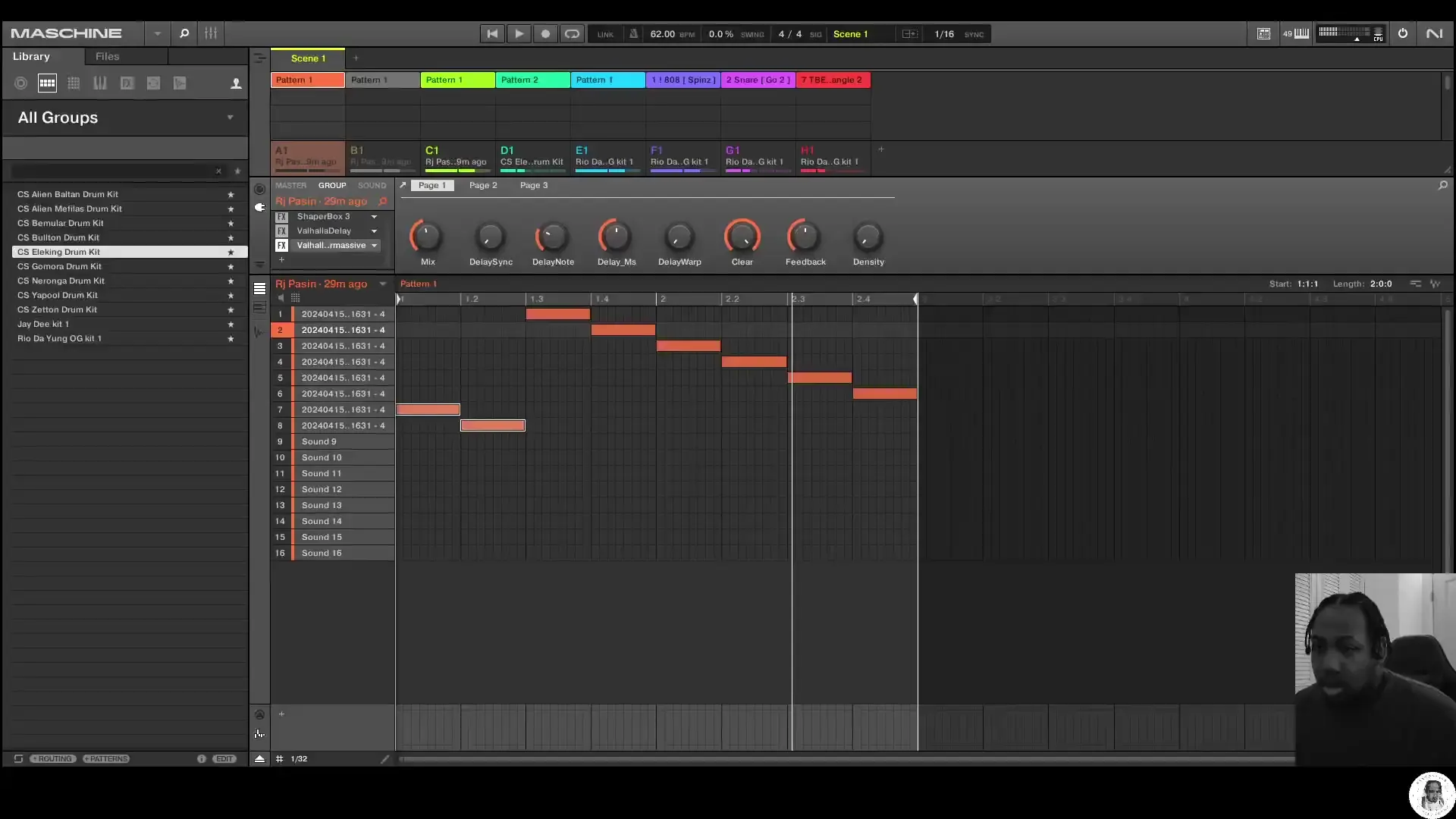Expand the All Groups dropdown
Viewport: 1456px width, 819px height.
click(x=230, y=117)
